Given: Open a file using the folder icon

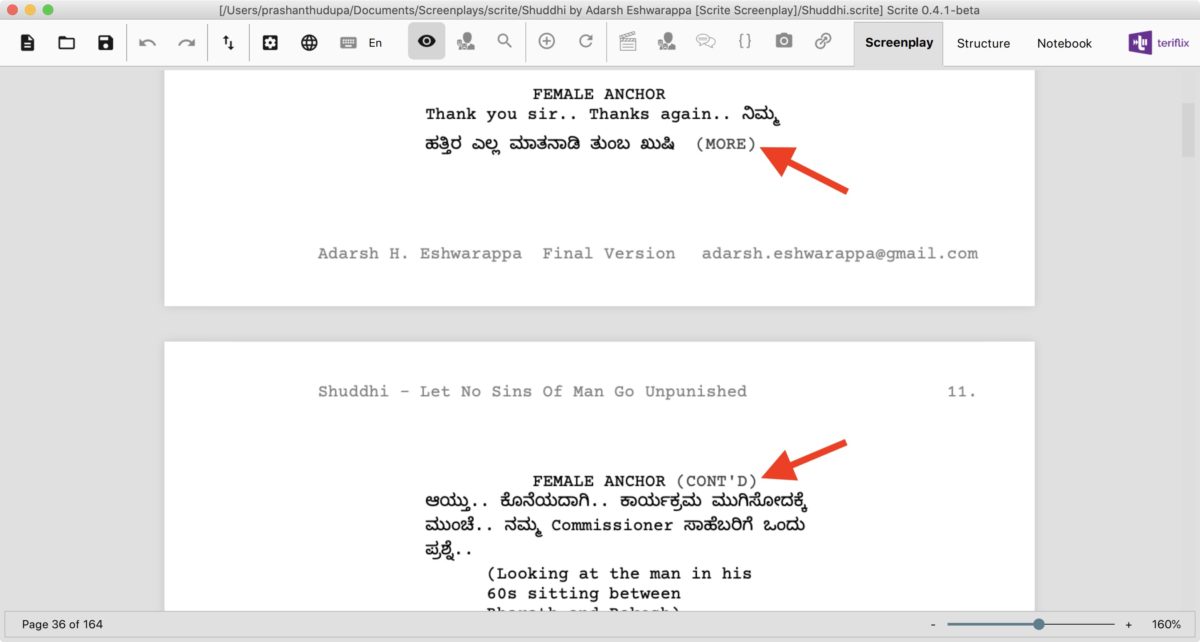Looking at the screenshot, I should point(66,43).
